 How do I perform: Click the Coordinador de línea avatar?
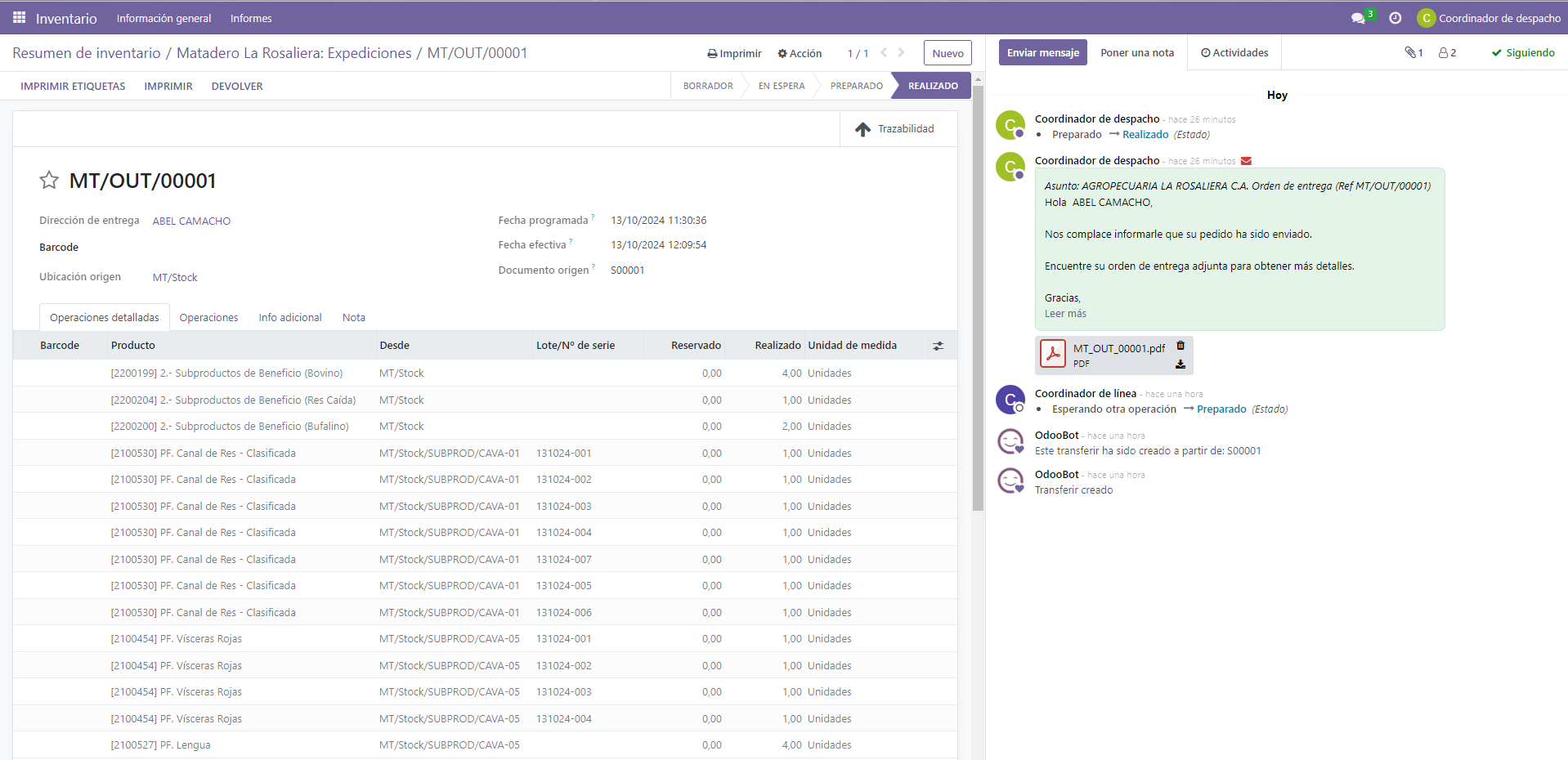[x=1010, y=400]
